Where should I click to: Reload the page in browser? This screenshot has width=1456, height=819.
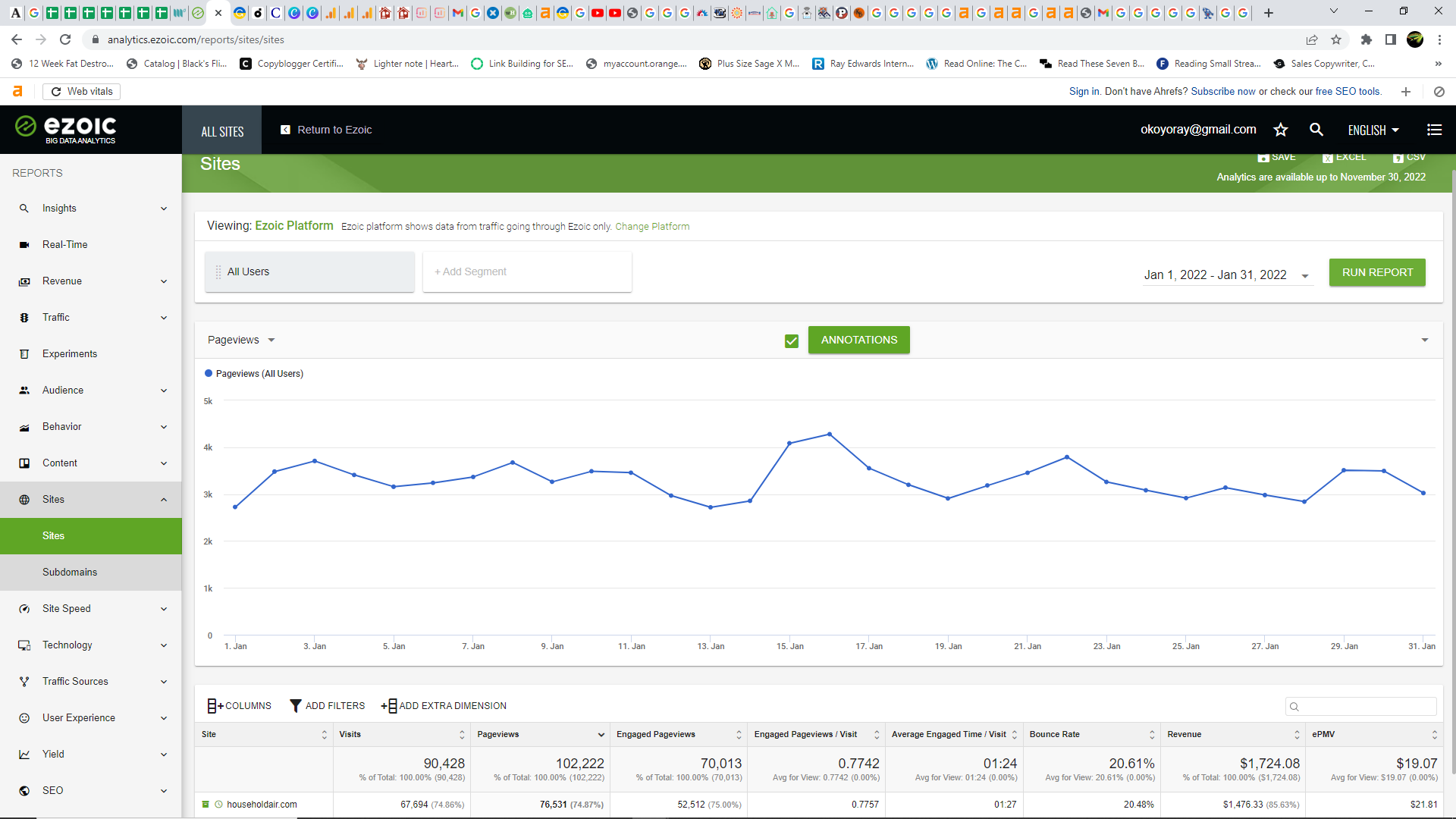tap(65, 39)
